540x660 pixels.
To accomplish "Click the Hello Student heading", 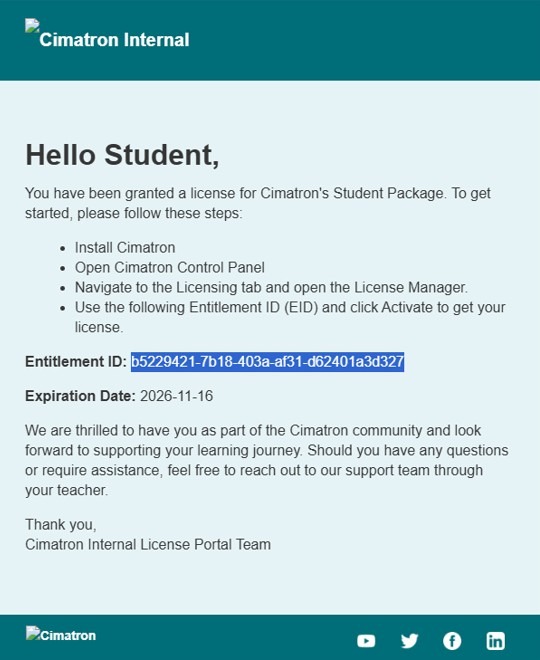I will pyautogui.click(x=122, y=155).
